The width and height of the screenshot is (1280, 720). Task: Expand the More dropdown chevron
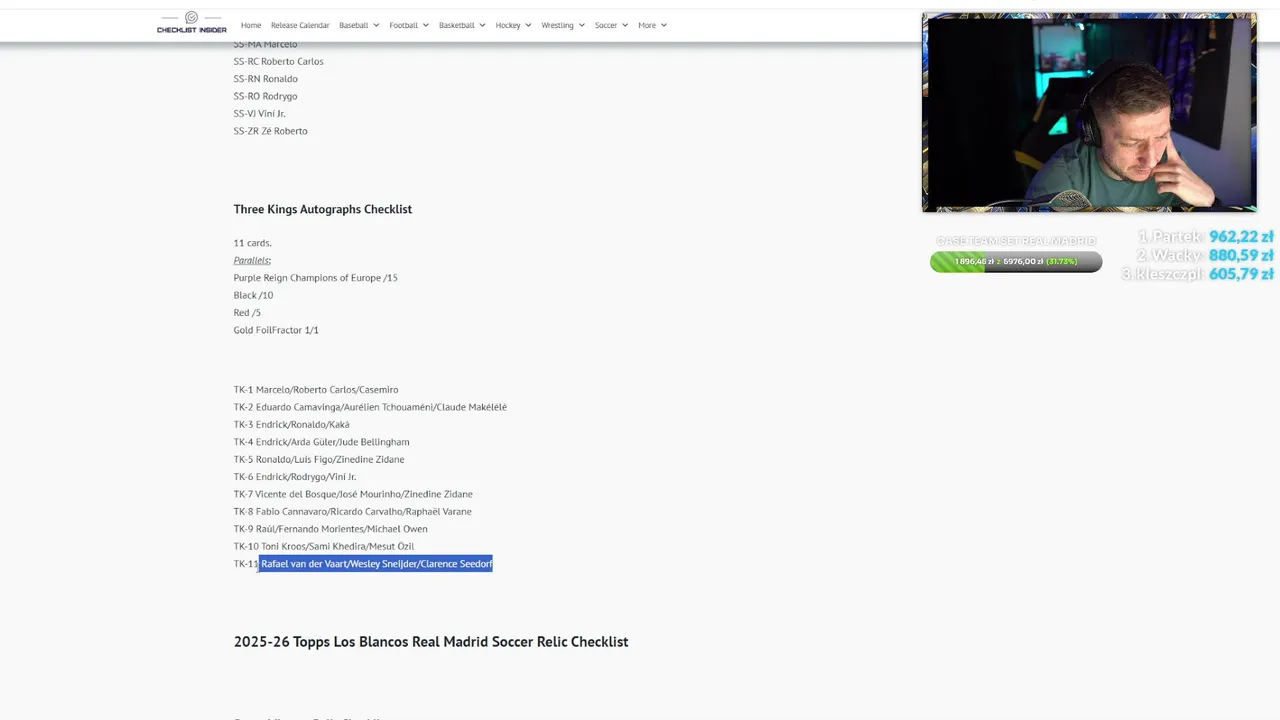click(664, 25)
